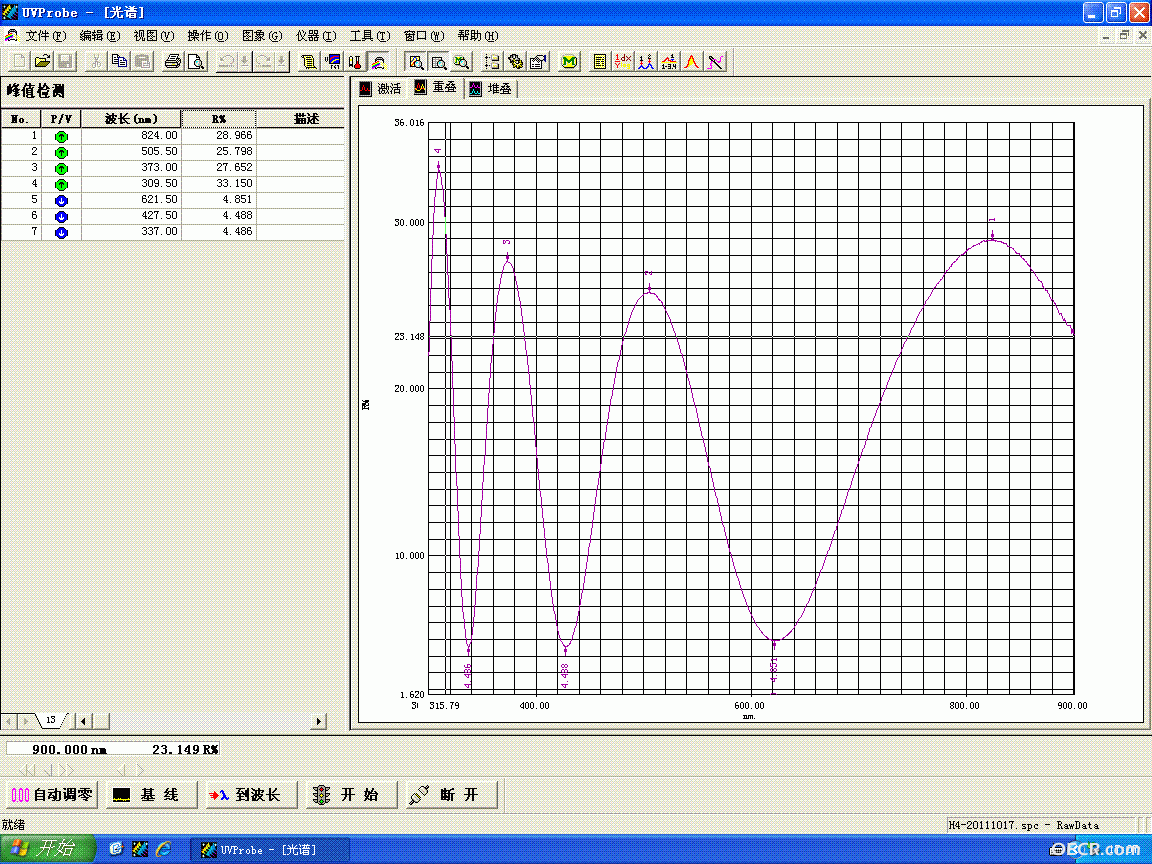
Task: Open the 帮助(H) menu
Action: 478,35
